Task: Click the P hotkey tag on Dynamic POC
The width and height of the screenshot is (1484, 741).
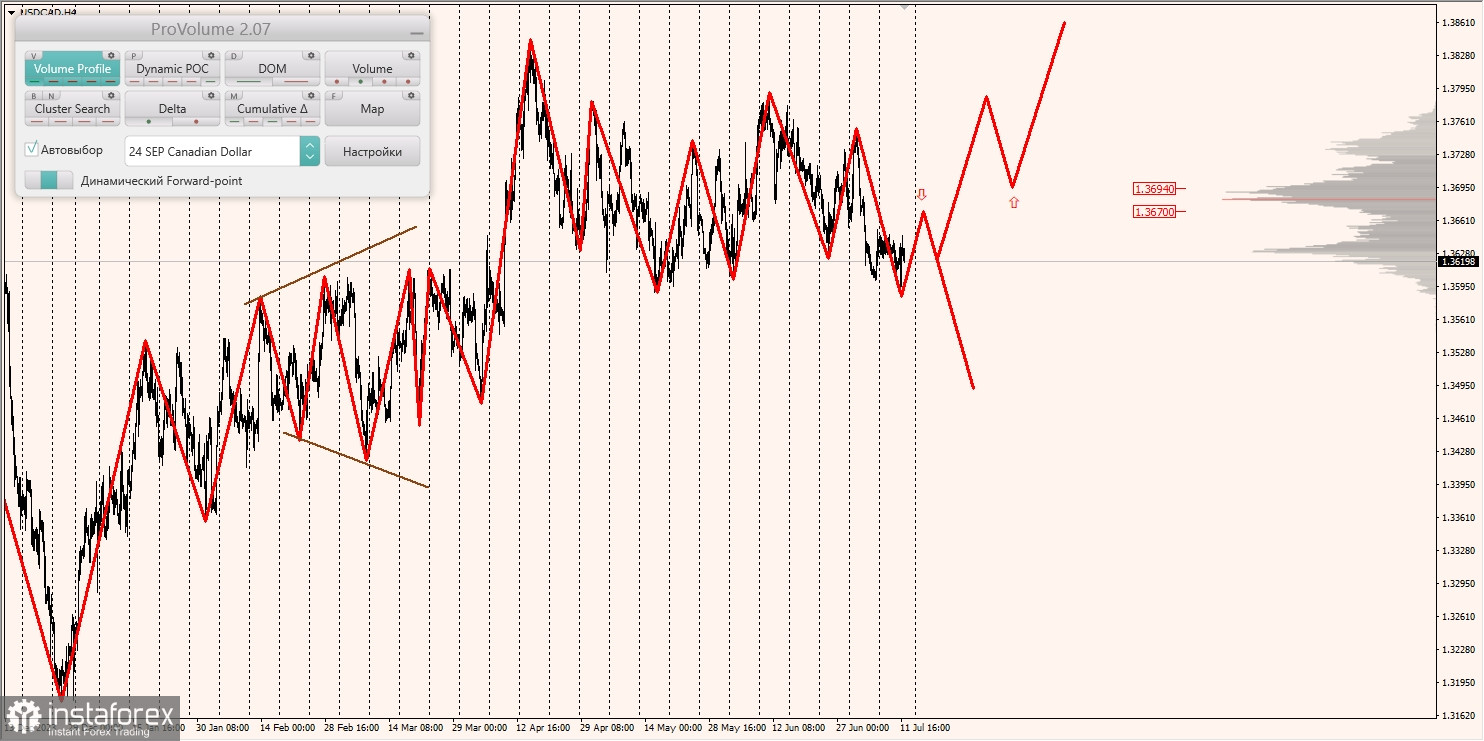Action: pyautogui.click(x=134, y=56)
